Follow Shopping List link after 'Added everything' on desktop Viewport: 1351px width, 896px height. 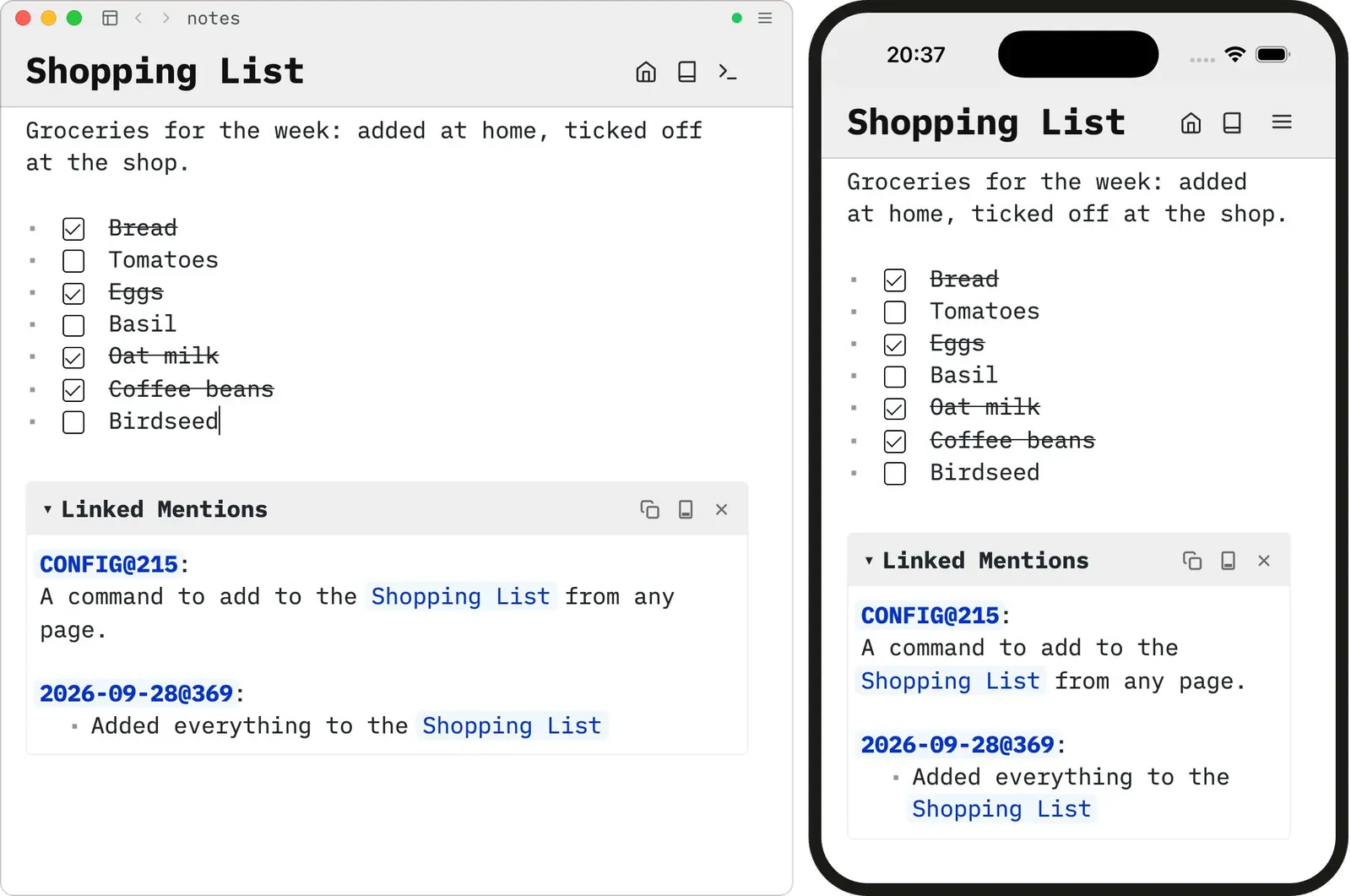512,725
